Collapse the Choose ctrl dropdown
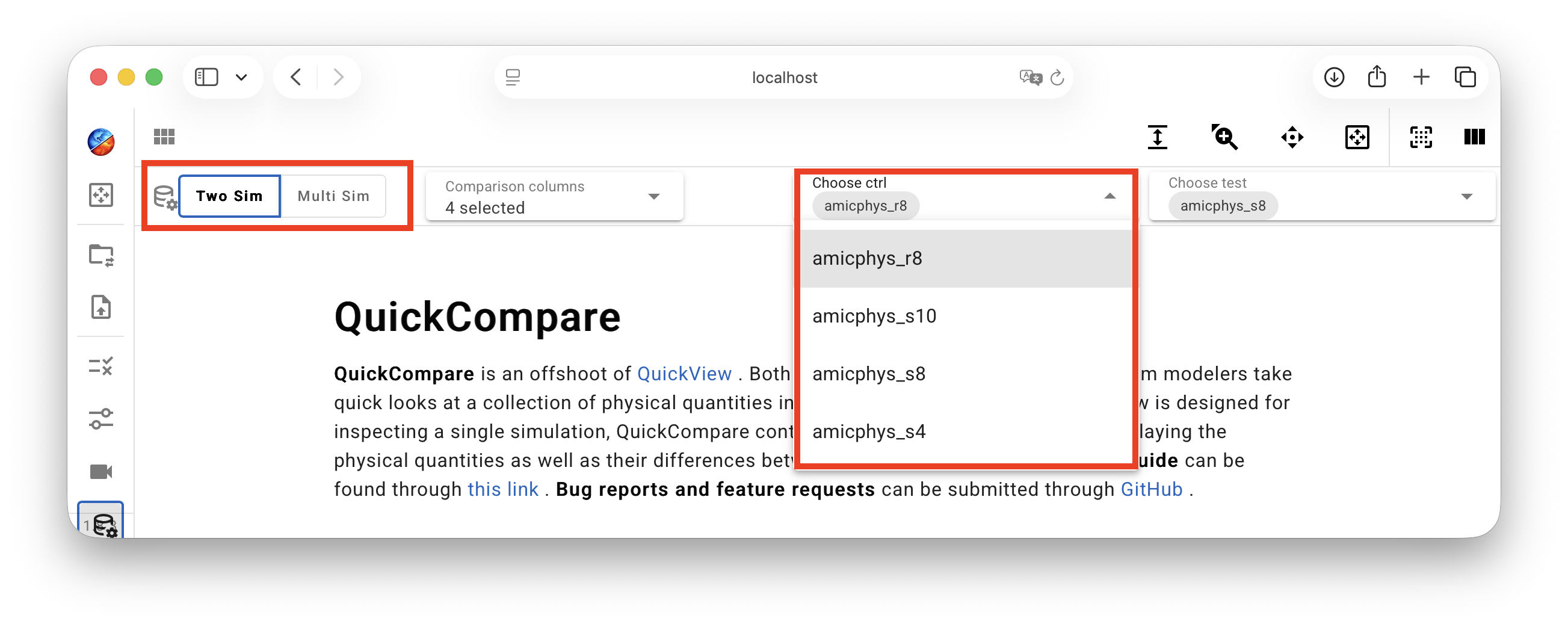 pyautogui.click(x=1110, y=196)
